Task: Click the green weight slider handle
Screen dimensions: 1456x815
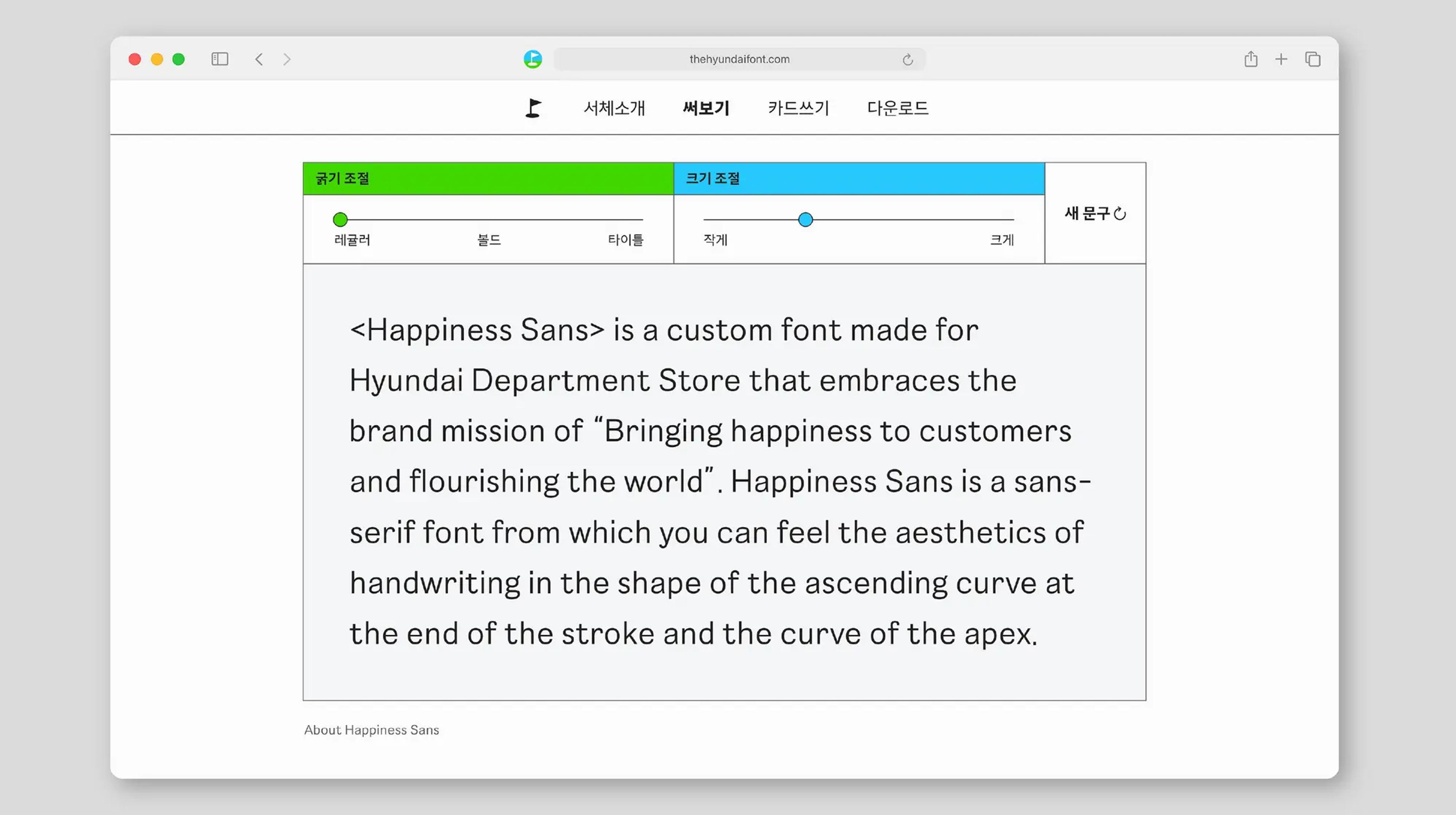Action: [x=340, y=219]
